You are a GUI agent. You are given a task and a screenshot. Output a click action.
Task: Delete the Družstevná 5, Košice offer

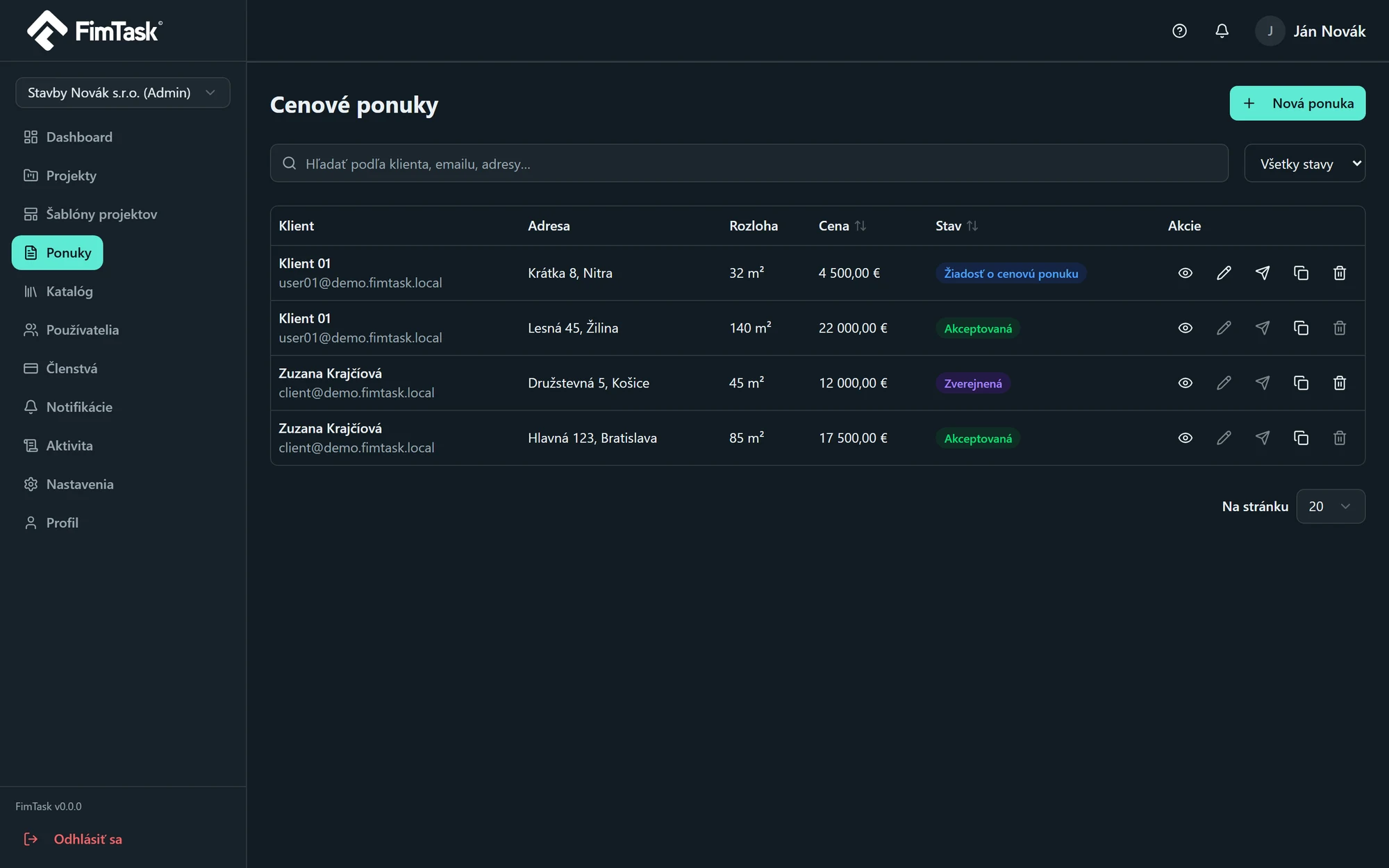click(x=1340, y=383)
